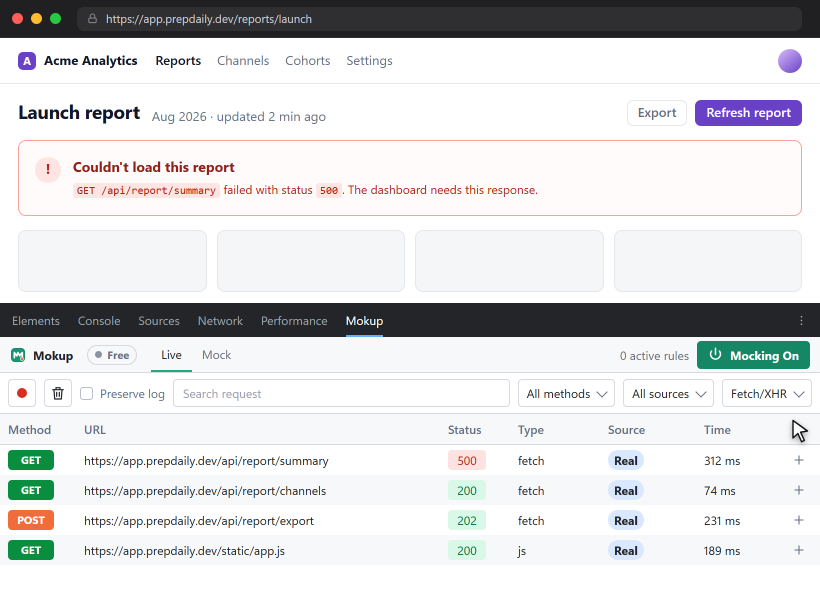Click in the Search request field

pyautogui.click(x=341, y=393)
